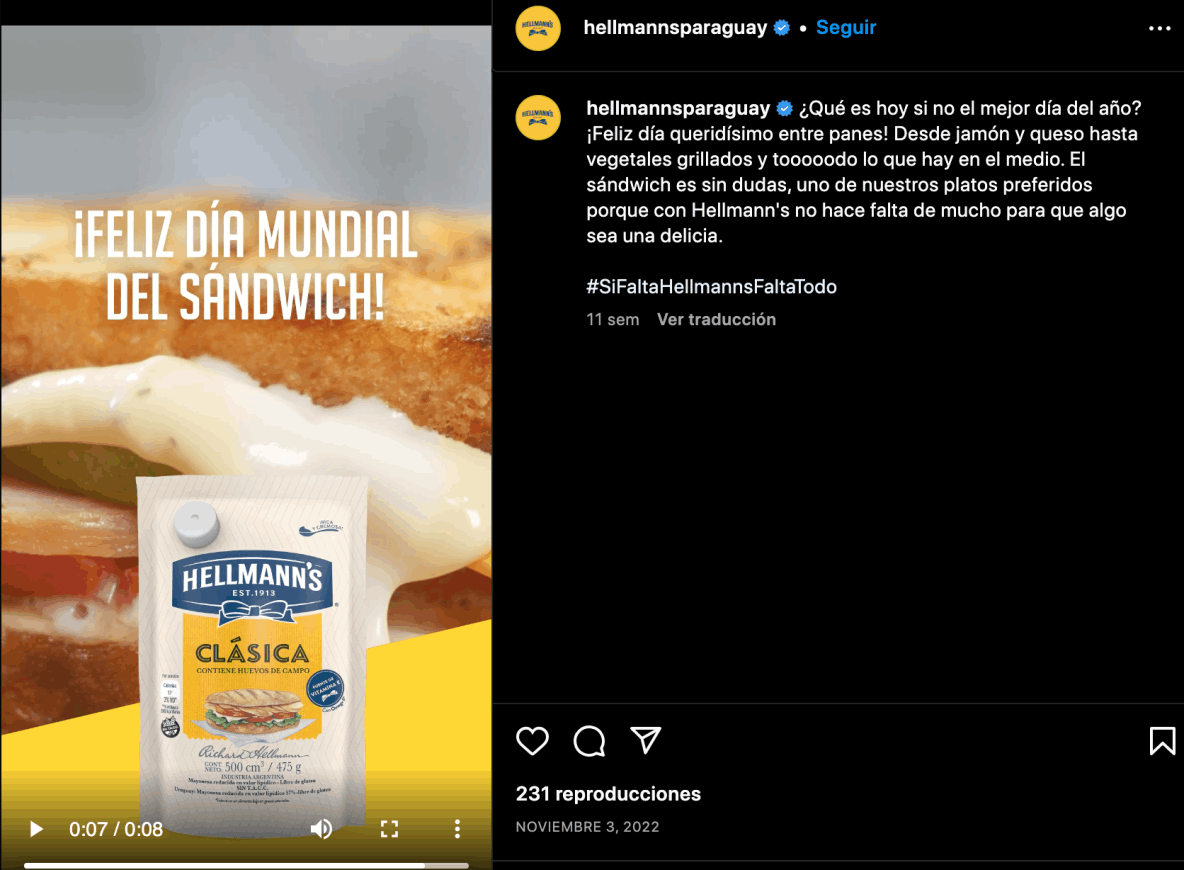Like the post with the heart icon

(532, 741)
